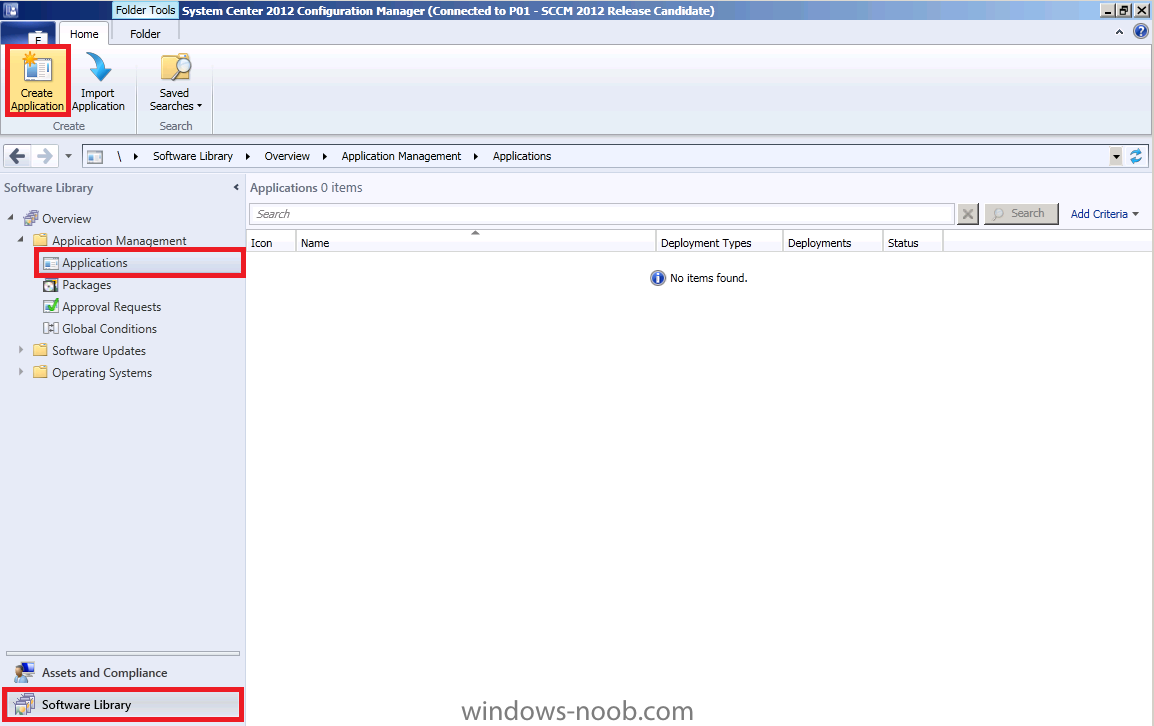
Task: Select Global Conditions in the tree
Action: point(109,329)
